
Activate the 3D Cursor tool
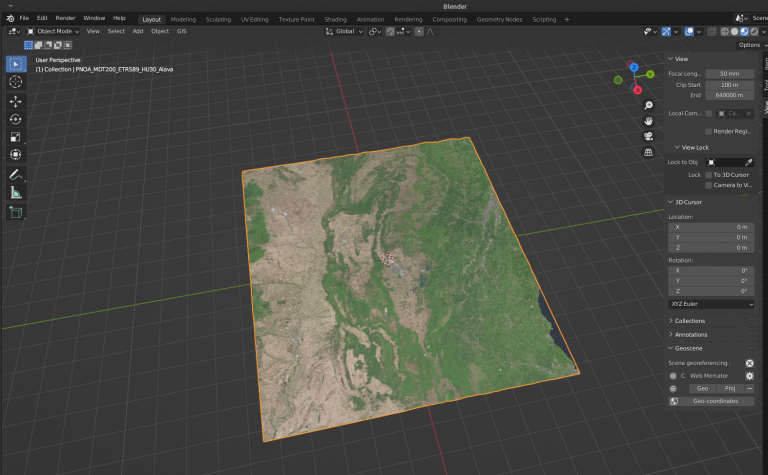pyautogui.click(x=16, y=82)
